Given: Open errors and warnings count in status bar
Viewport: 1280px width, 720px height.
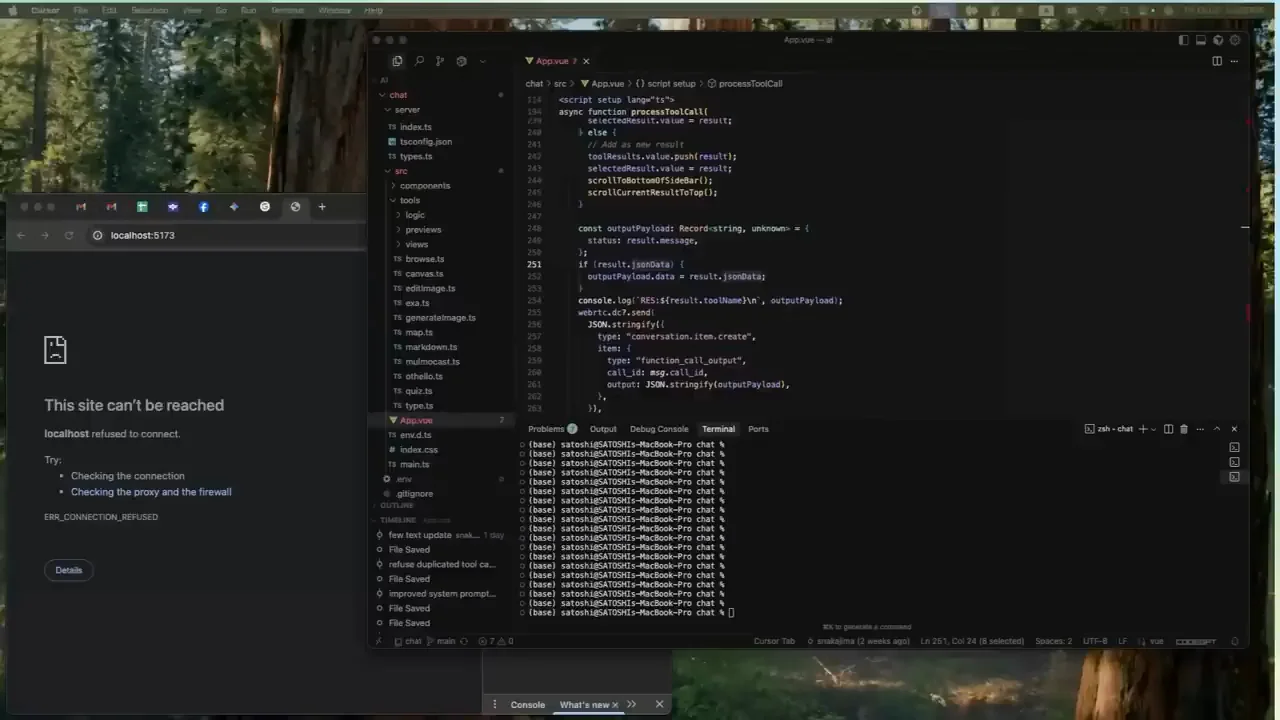Looking at the screenshot, I should click(495, 641).
